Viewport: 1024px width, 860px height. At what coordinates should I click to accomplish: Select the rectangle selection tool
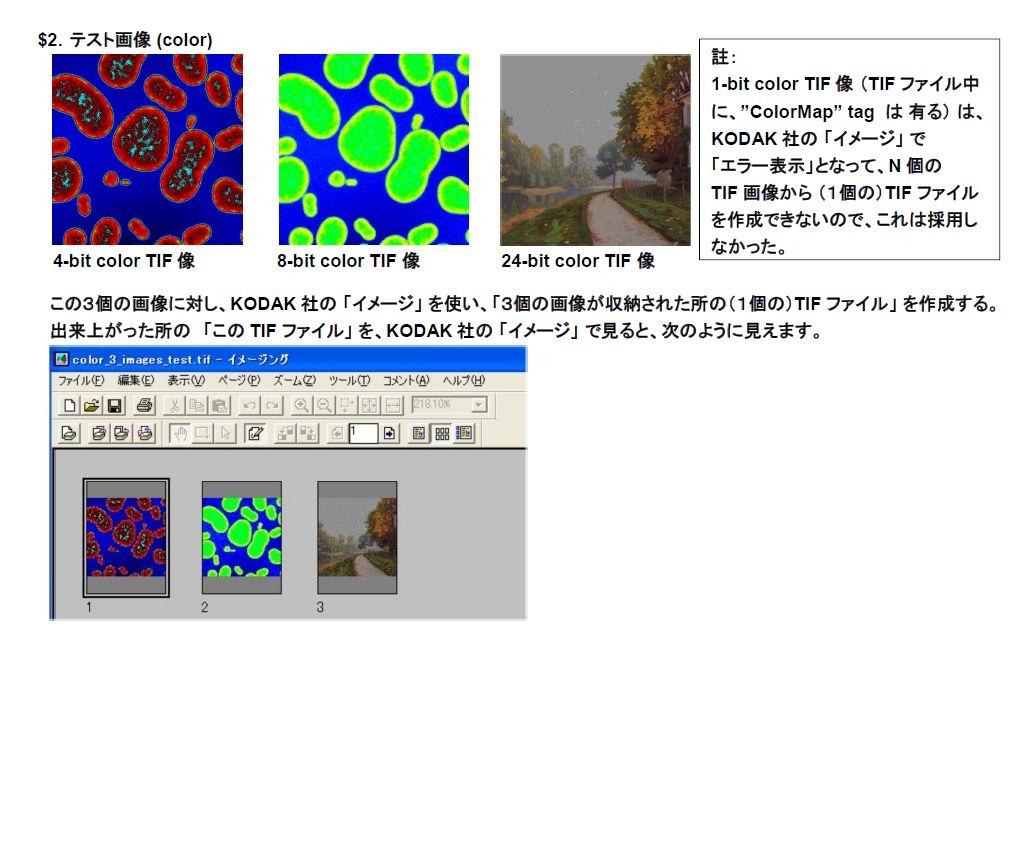(x=202, y=433)
